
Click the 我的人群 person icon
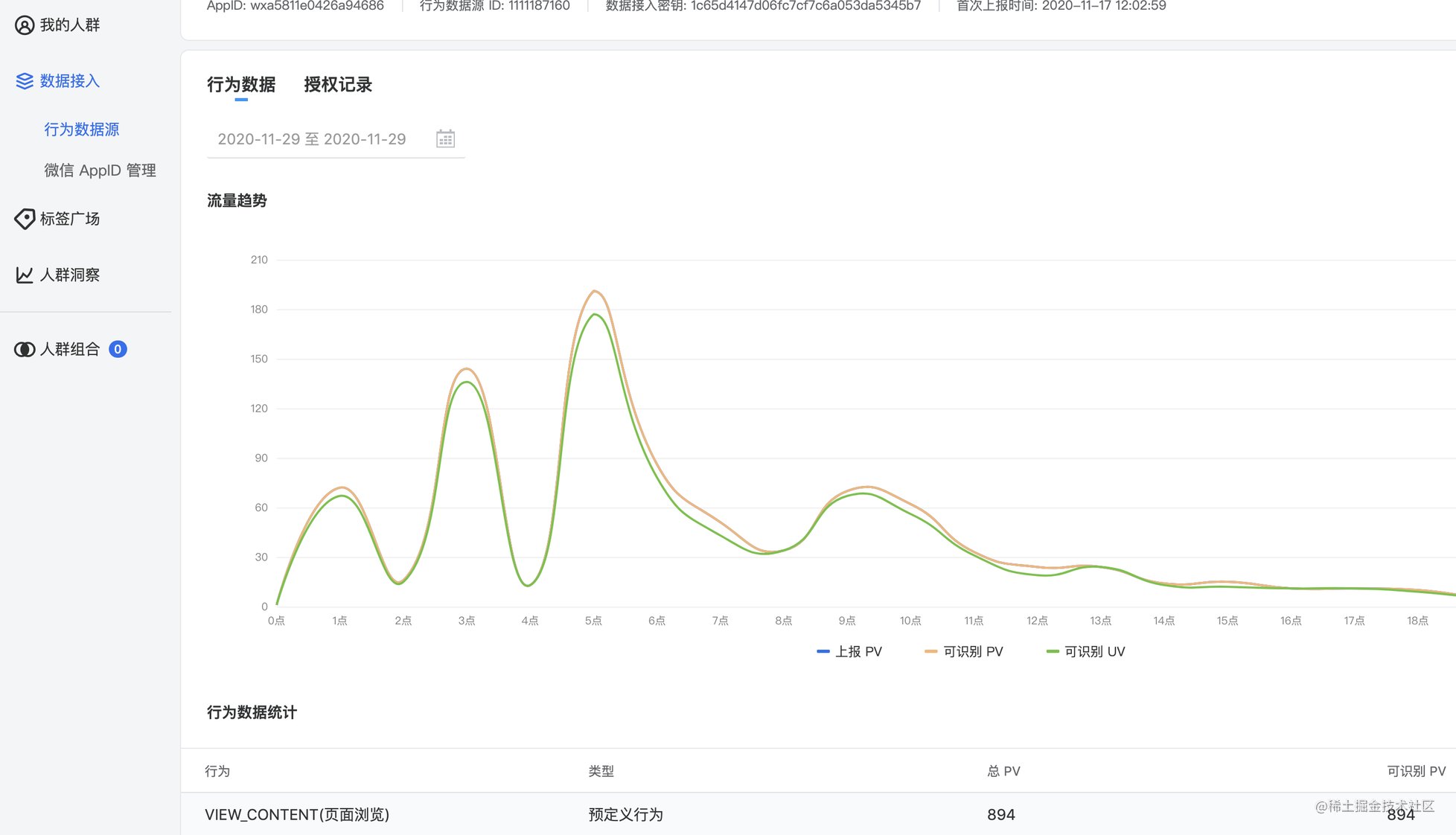click(x=25, y=25)
